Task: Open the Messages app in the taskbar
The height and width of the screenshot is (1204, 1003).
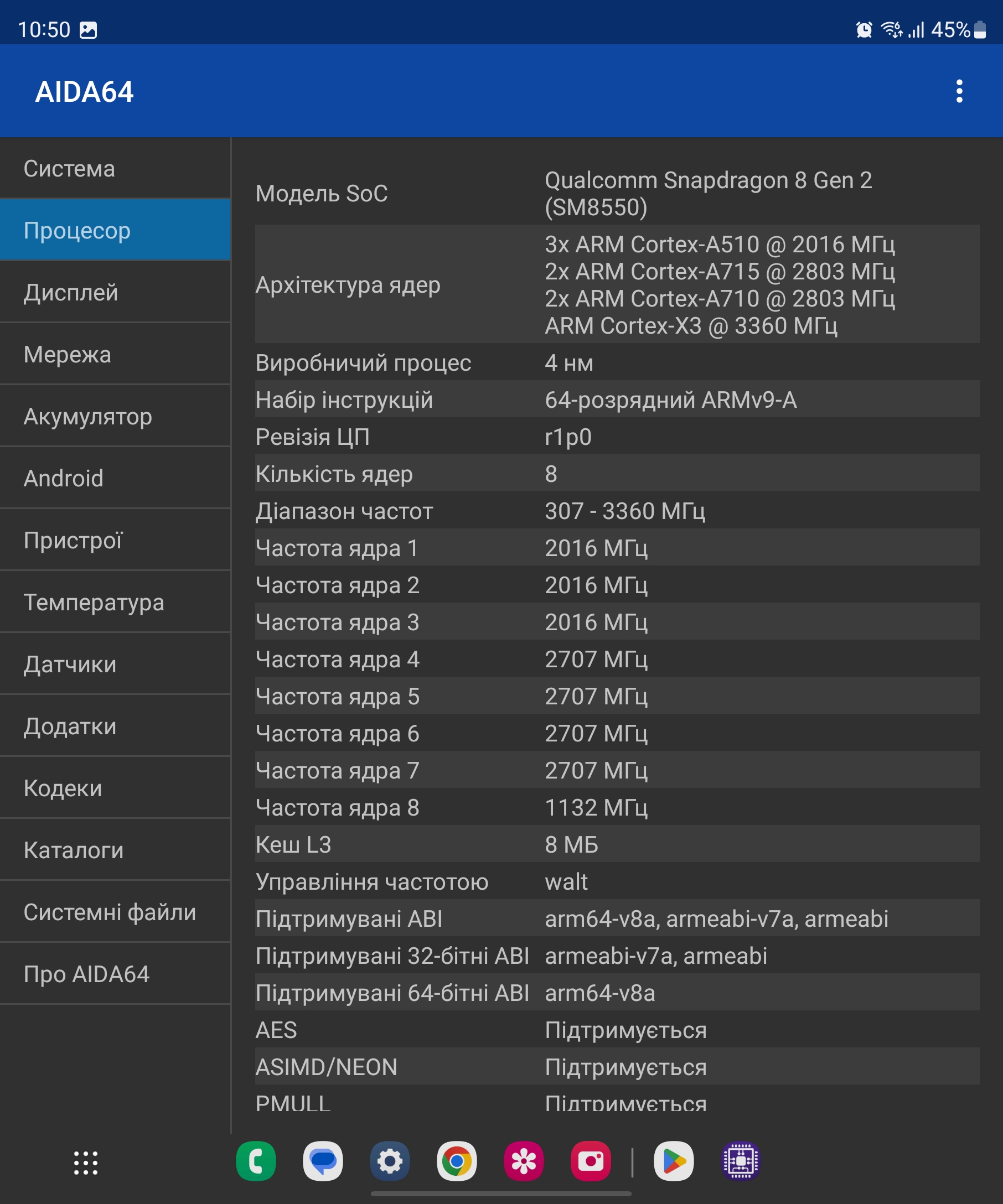Action: coord(323,1161)
